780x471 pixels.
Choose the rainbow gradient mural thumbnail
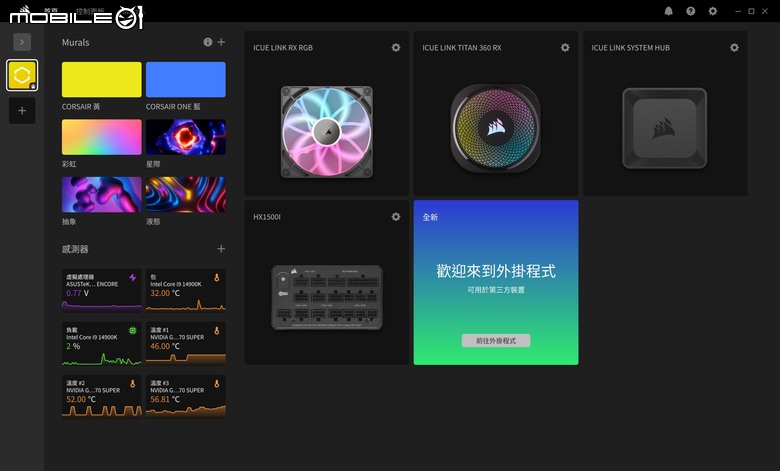click(x=101, y=137)
